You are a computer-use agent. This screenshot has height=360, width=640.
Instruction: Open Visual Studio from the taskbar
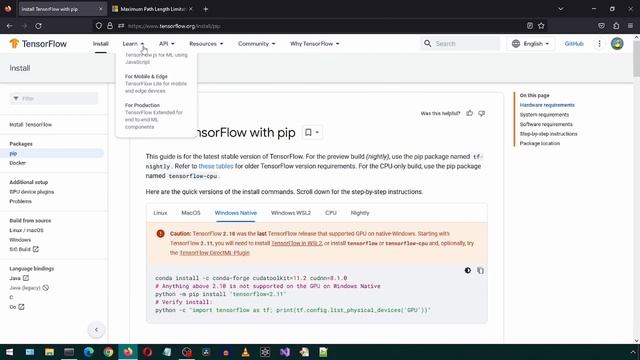284,352
